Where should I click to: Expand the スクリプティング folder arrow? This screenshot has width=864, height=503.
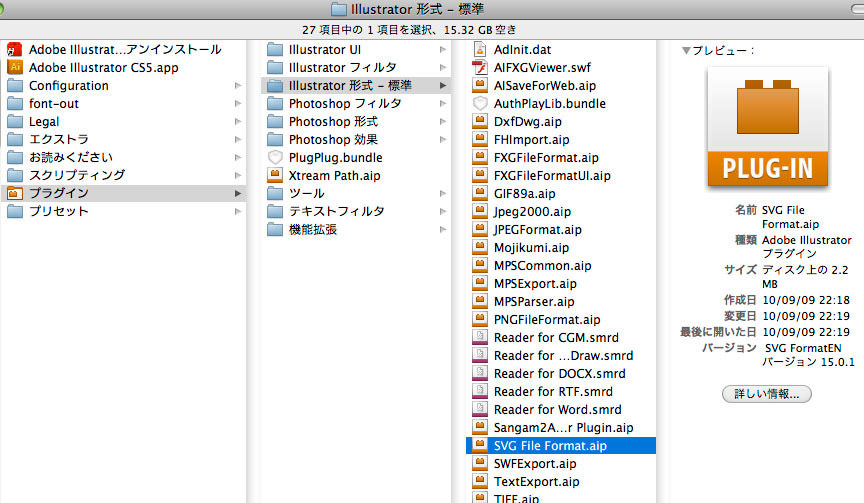tap(237, 176)
